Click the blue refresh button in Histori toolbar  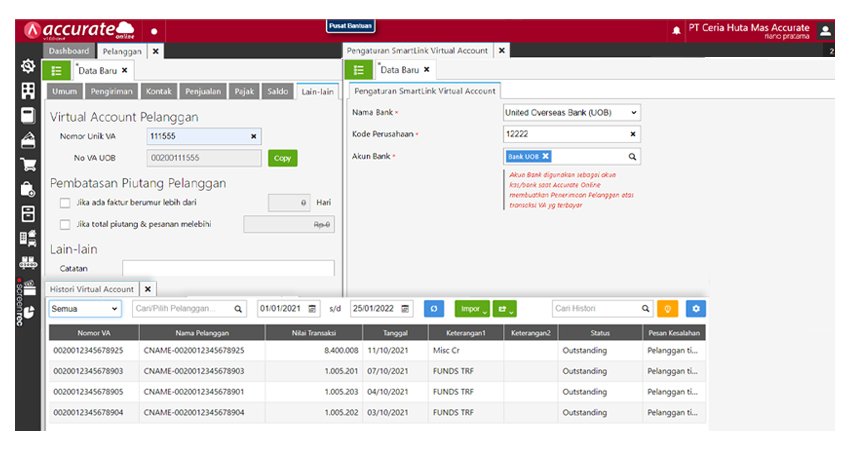tap(434, 309)
